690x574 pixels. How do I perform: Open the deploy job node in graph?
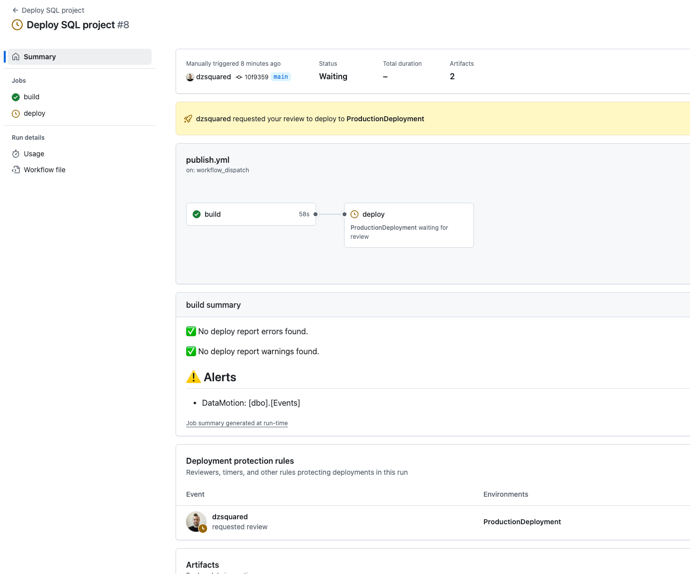pos(409,225)
